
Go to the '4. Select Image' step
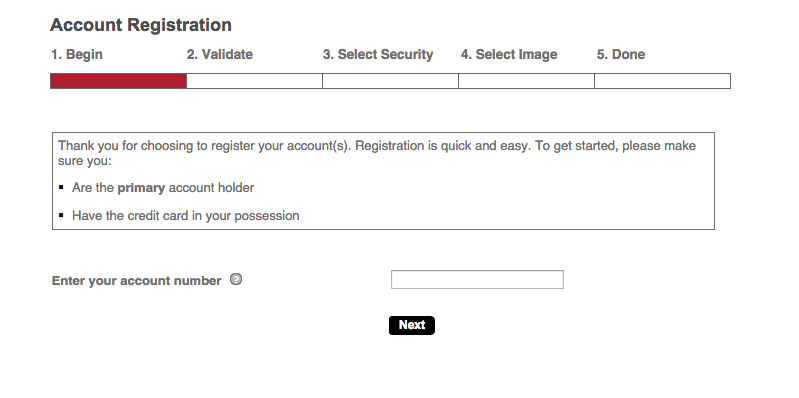coord(509,55)
